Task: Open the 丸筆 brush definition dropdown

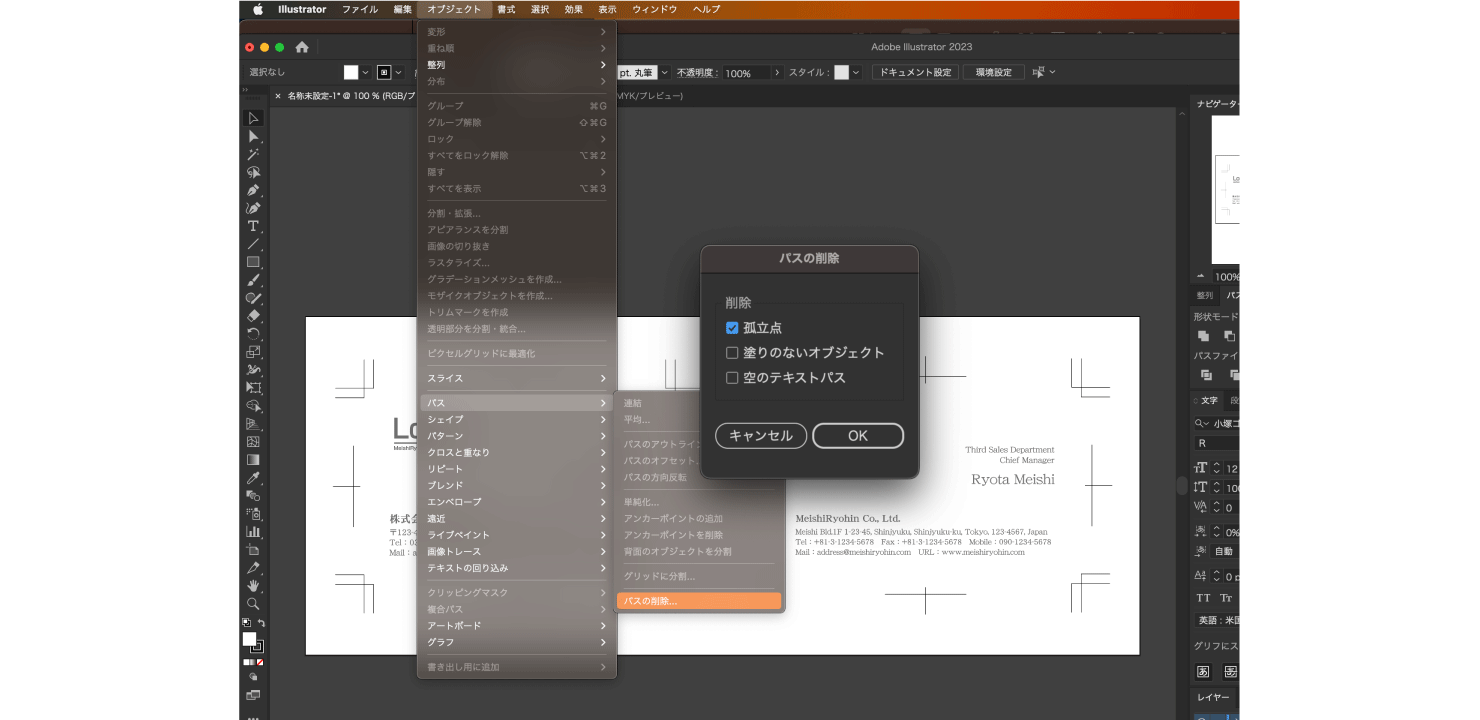Action: (x=663, y=73)
